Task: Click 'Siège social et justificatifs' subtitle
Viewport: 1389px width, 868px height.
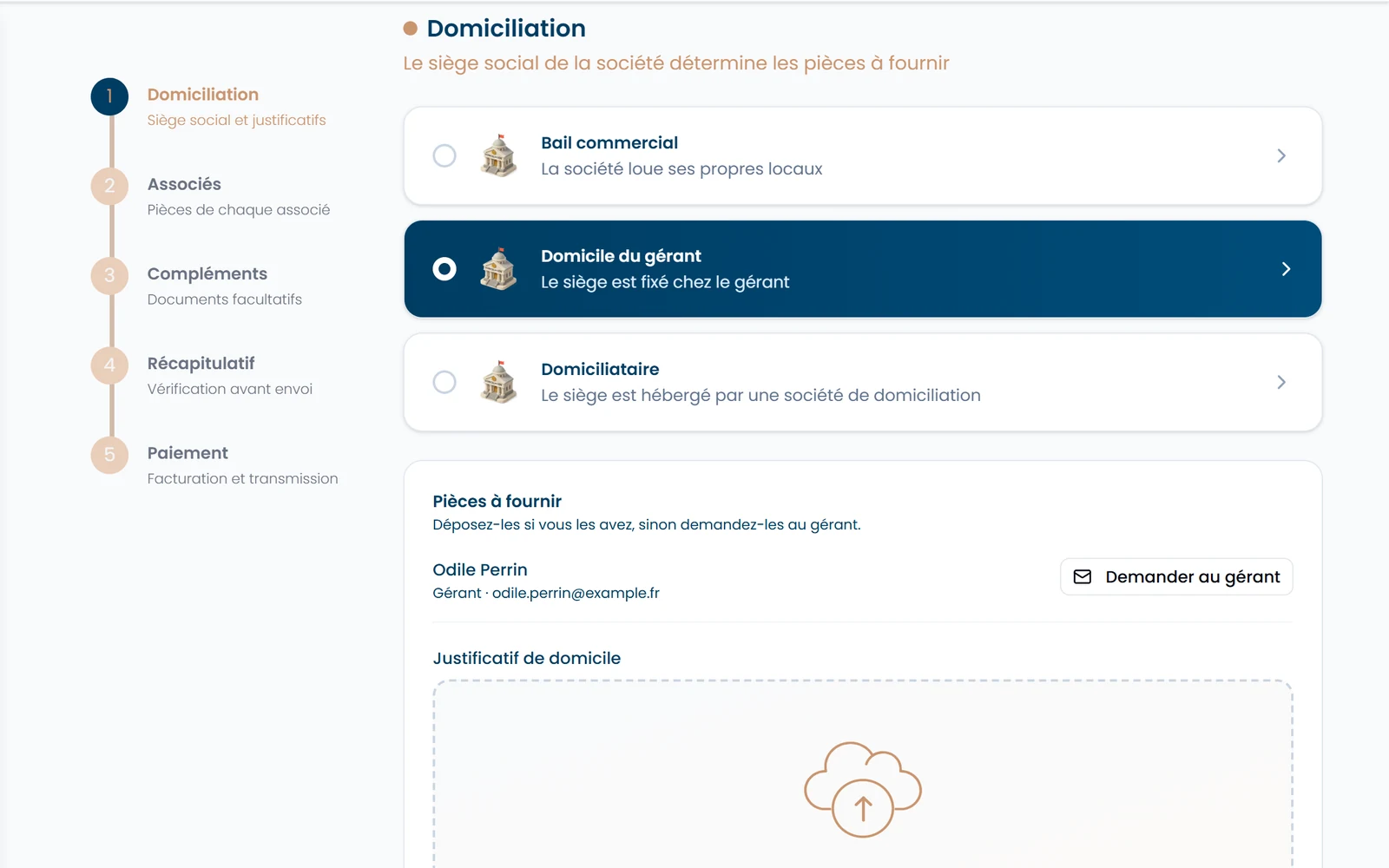Action: pos(236,120)
